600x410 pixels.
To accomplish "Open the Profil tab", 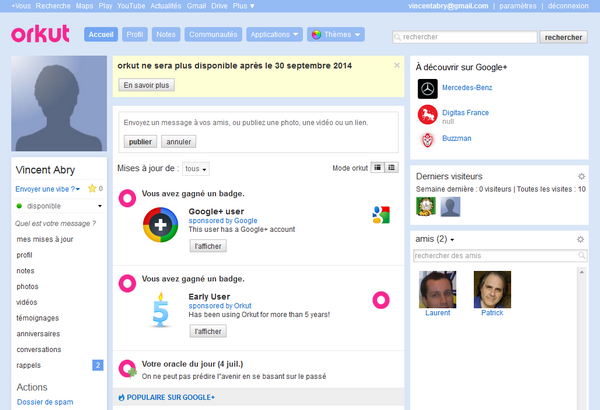I will [x=135, y=34].
